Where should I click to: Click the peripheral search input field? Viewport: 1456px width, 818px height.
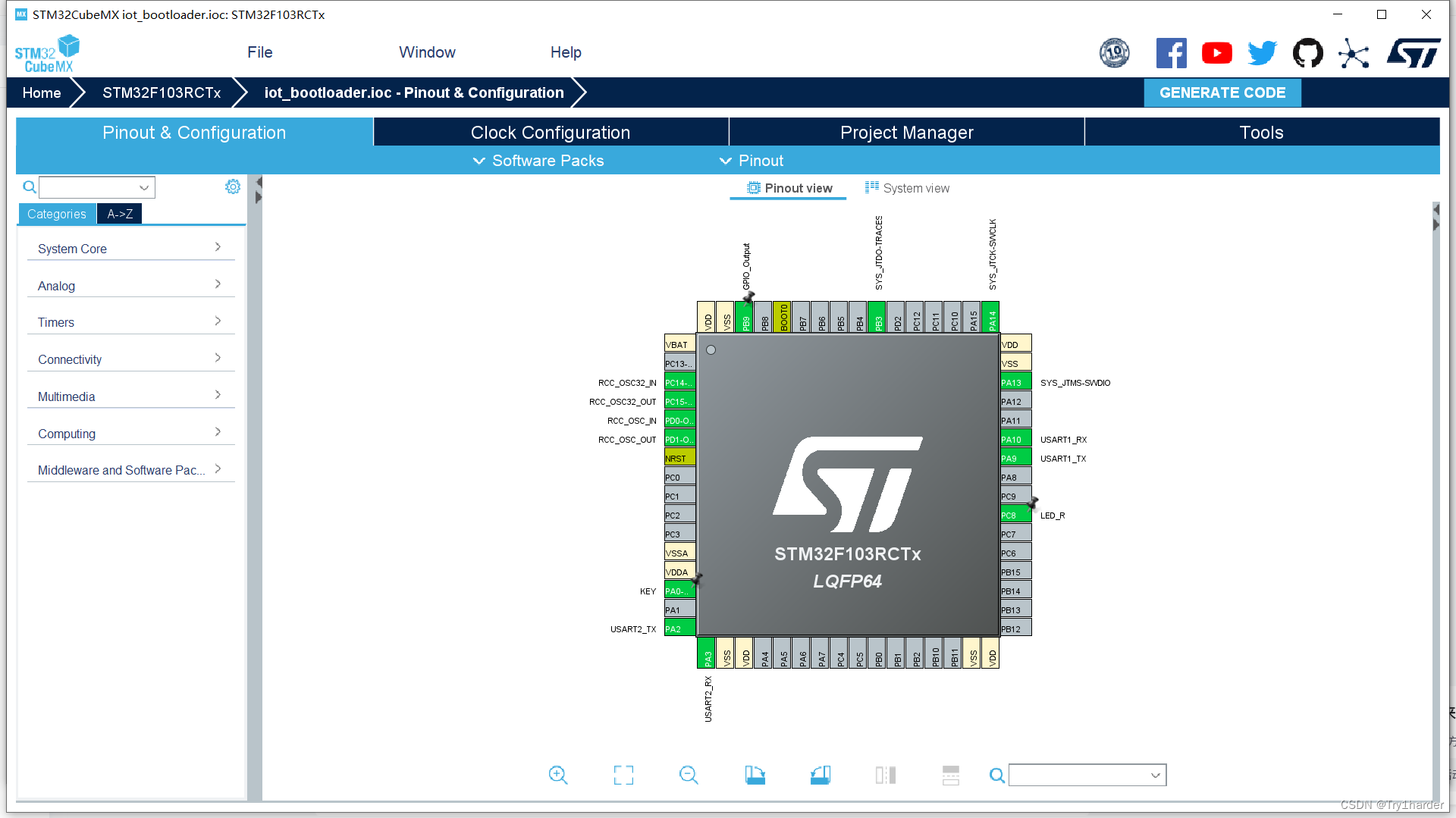(x=96, y=186)
